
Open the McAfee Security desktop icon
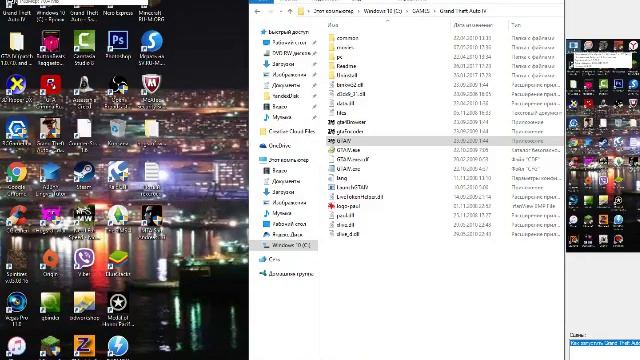tap(151, 91)
